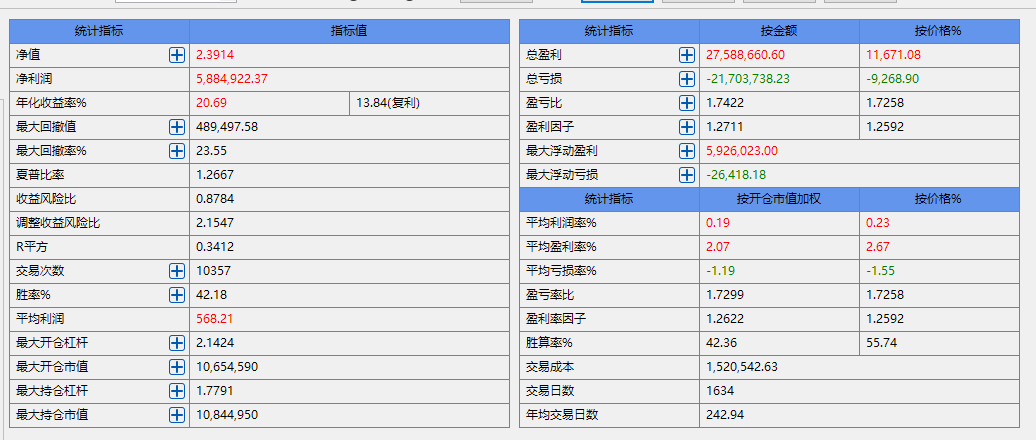Viewport: 1036px width, 440px height.
Task: Click the 按开仓市值加权 column header
Action: tap(778, 198)
